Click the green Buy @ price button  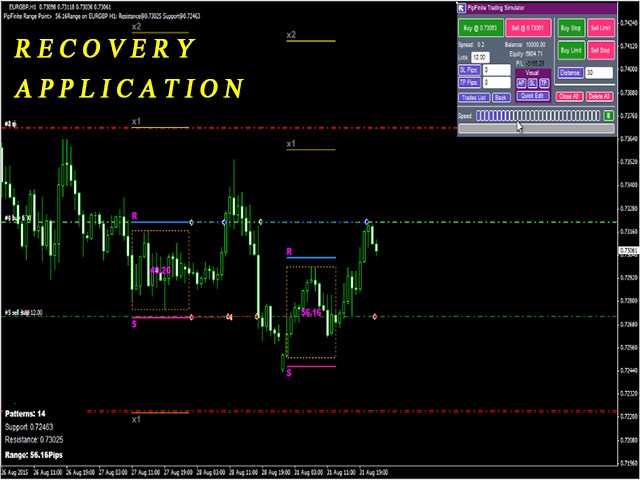480,28
